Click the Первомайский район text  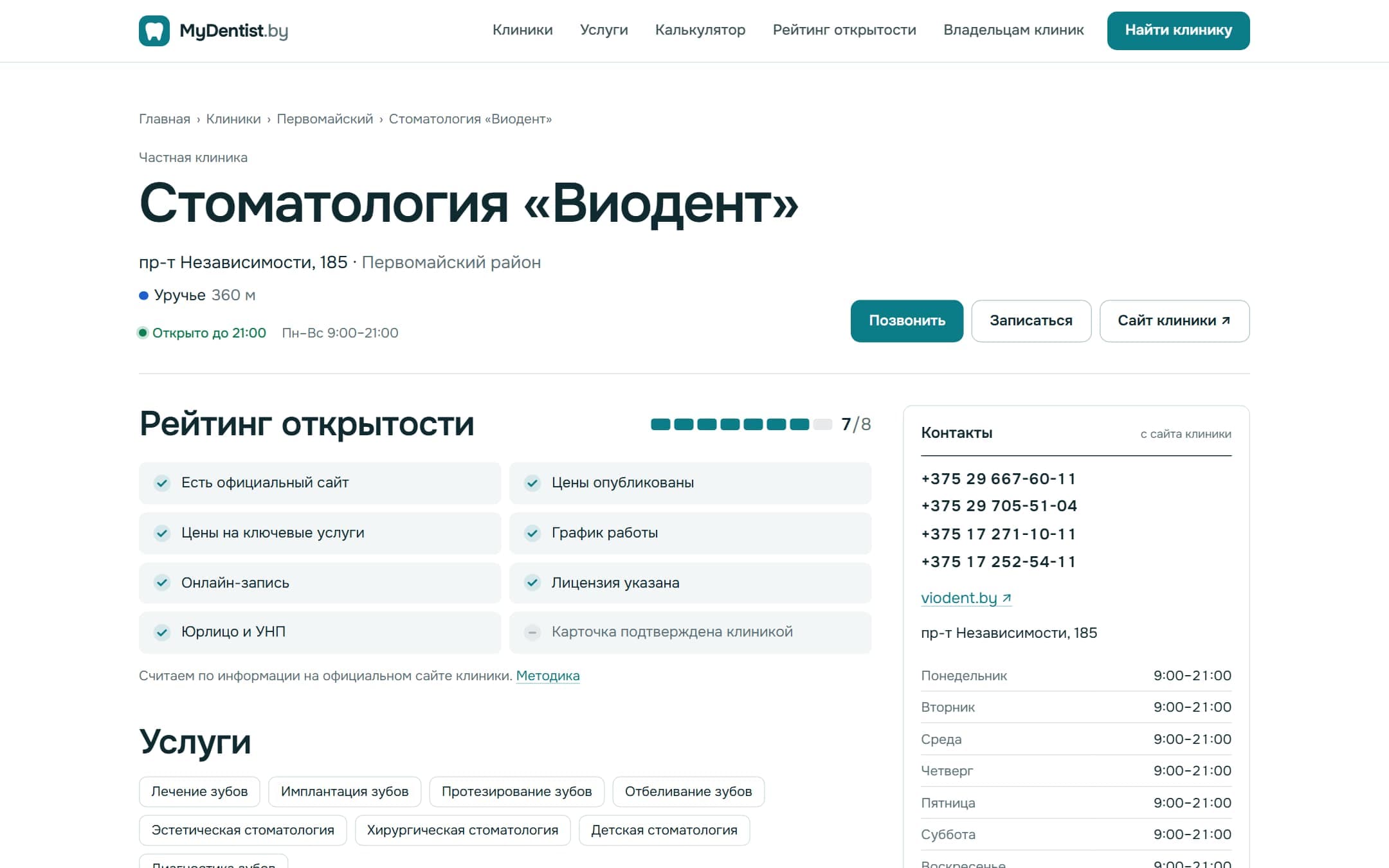coord(451,262)
